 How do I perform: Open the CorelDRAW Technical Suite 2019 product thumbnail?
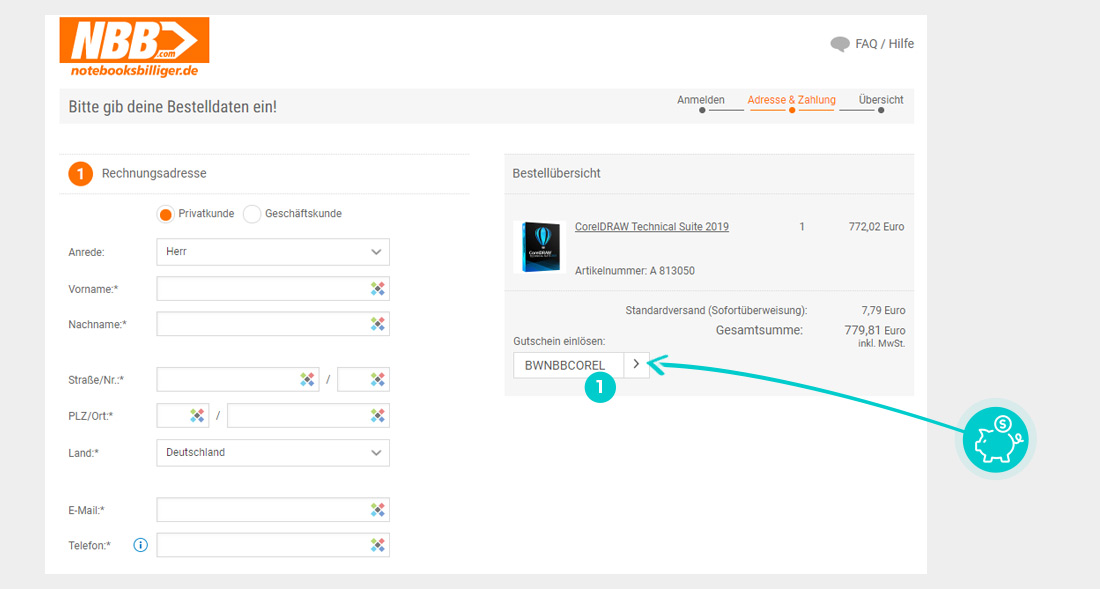pyautogui.click(x=539, y=247)
